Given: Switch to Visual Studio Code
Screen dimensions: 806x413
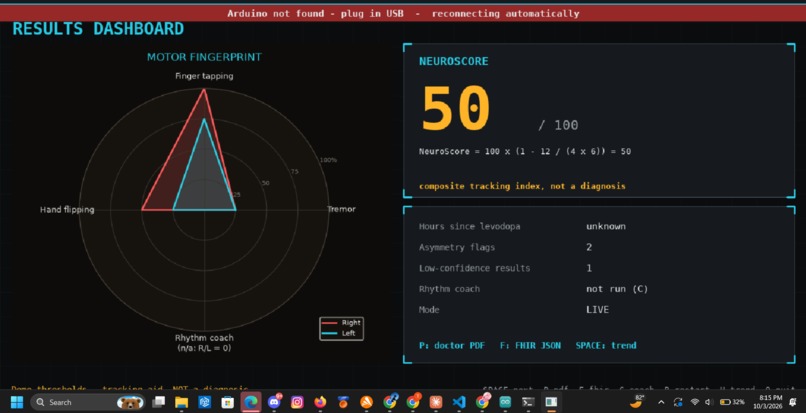Looking at the screenshot, I should (x=459, y=402).
